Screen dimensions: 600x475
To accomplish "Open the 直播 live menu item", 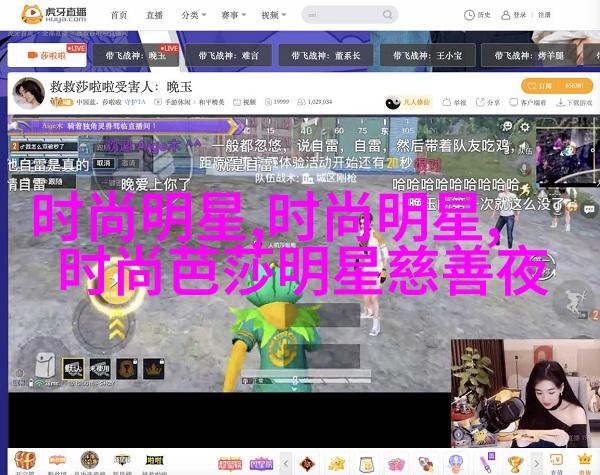I will [154, 15].
